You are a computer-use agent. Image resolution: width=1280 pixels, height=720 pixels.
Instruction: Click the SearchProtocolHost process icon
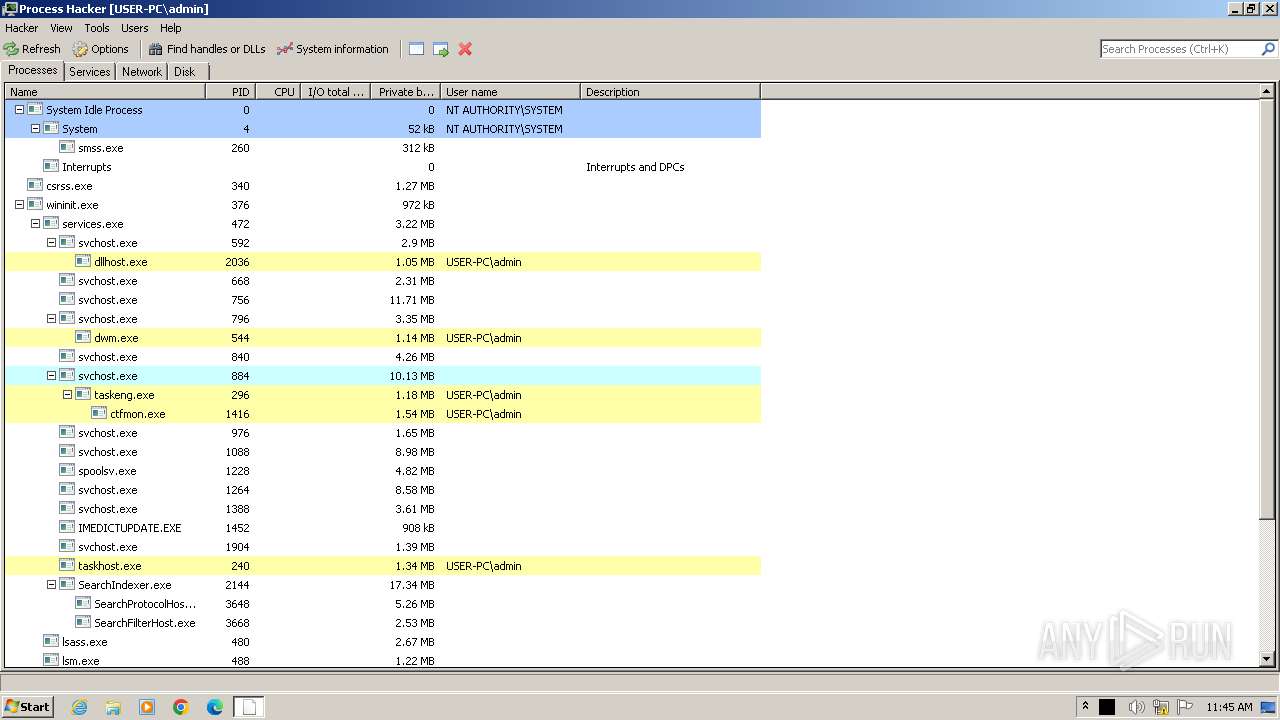(x=83, y=604)
